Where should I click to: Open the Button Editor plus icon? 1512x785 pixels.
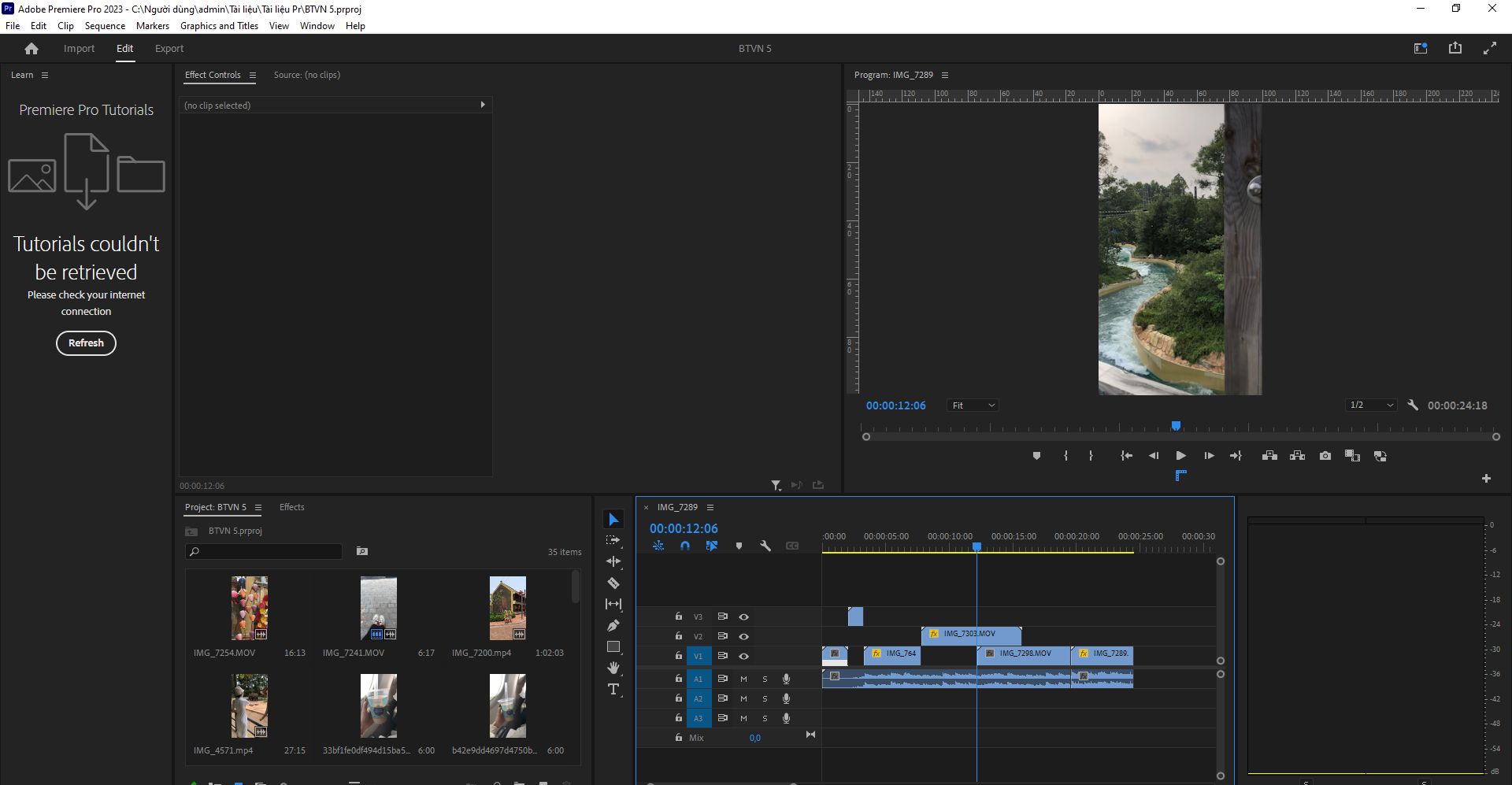tap(1486, 478)
